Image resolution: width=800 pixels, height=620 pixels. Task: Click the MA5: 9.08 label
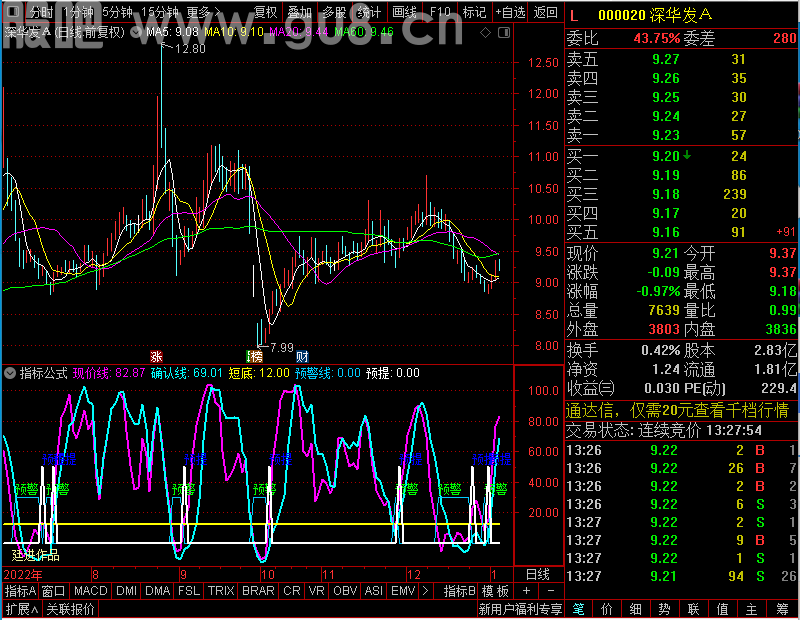click(172, 32)
